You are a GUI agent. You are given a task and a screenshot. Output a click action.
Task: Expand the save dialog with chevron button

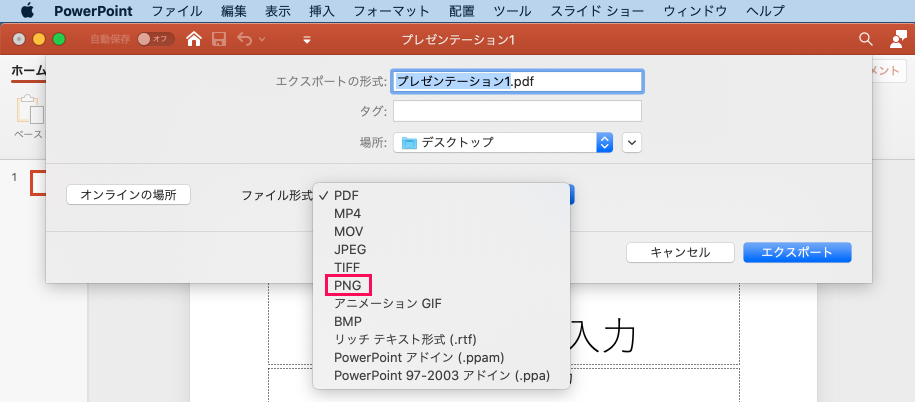pos(632,142)
